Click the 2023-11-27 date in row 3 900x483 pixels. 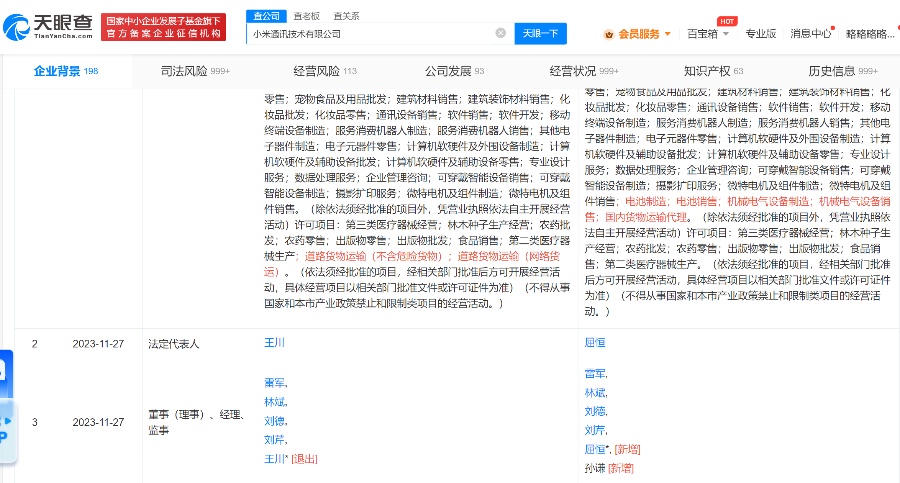coord(98,422)
